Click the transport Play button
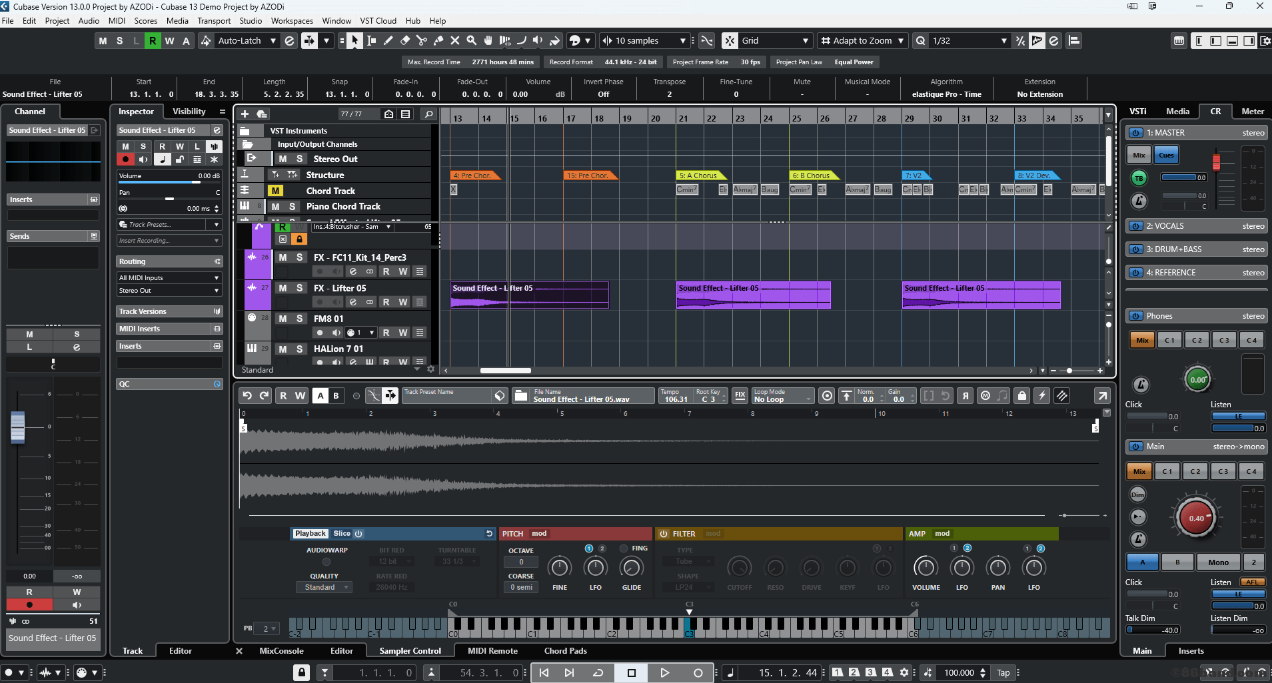The width and height of the screenshot is (1272, 683). pyautogui.click(x=665, y=673)
